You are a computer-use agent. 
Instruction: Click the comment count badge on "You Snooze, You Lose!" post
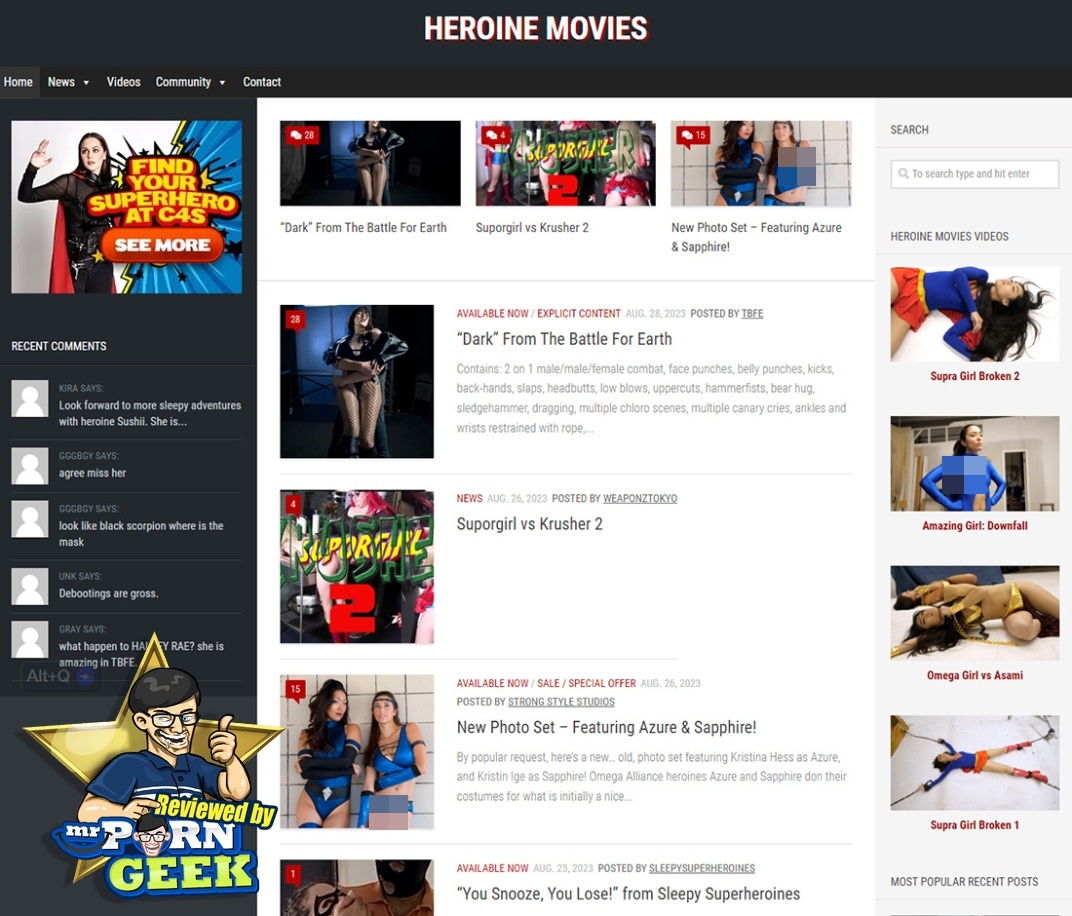point(293,875)
